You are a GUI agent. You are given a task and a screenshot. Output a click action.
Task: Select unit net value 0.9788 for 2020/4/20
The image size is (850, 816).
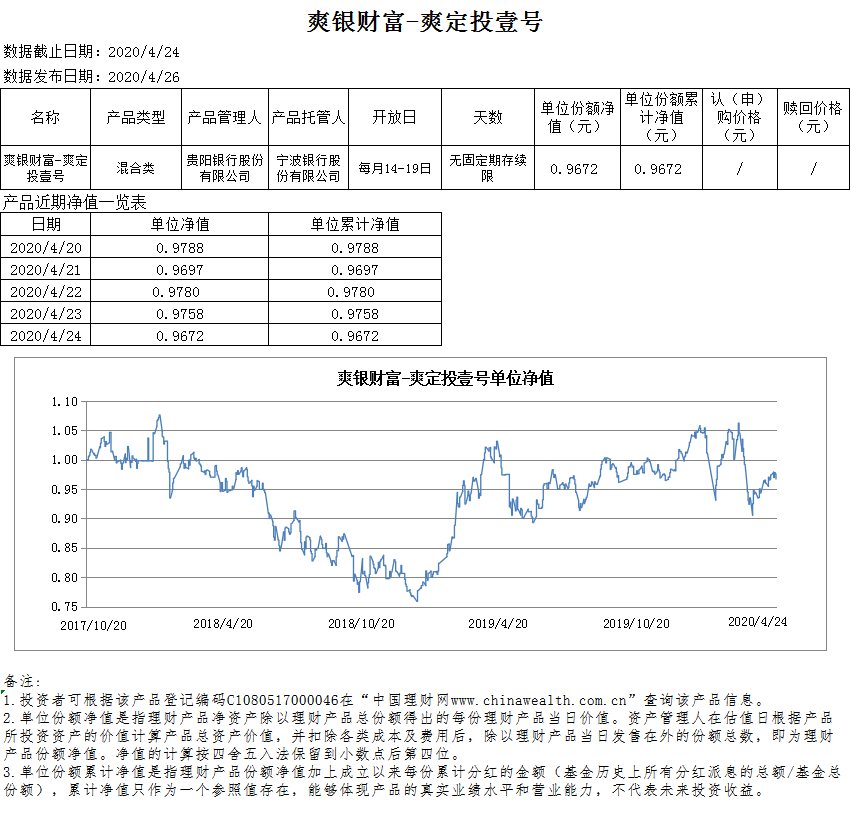coord(180,248)
